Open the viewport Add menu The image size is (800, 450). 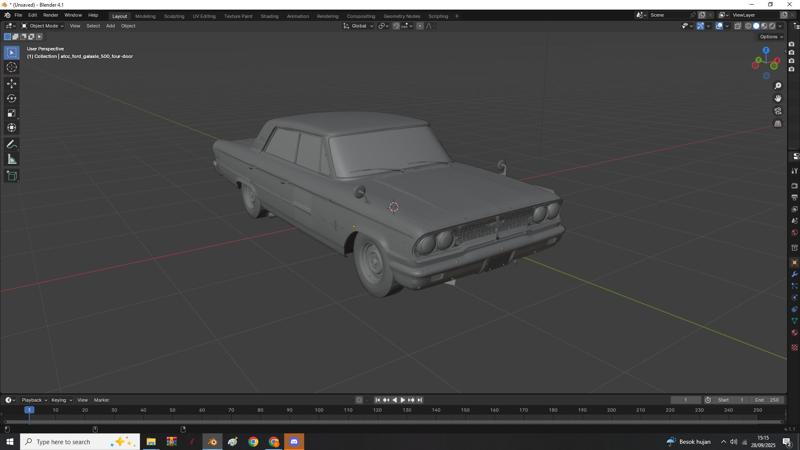pos(110,26)
